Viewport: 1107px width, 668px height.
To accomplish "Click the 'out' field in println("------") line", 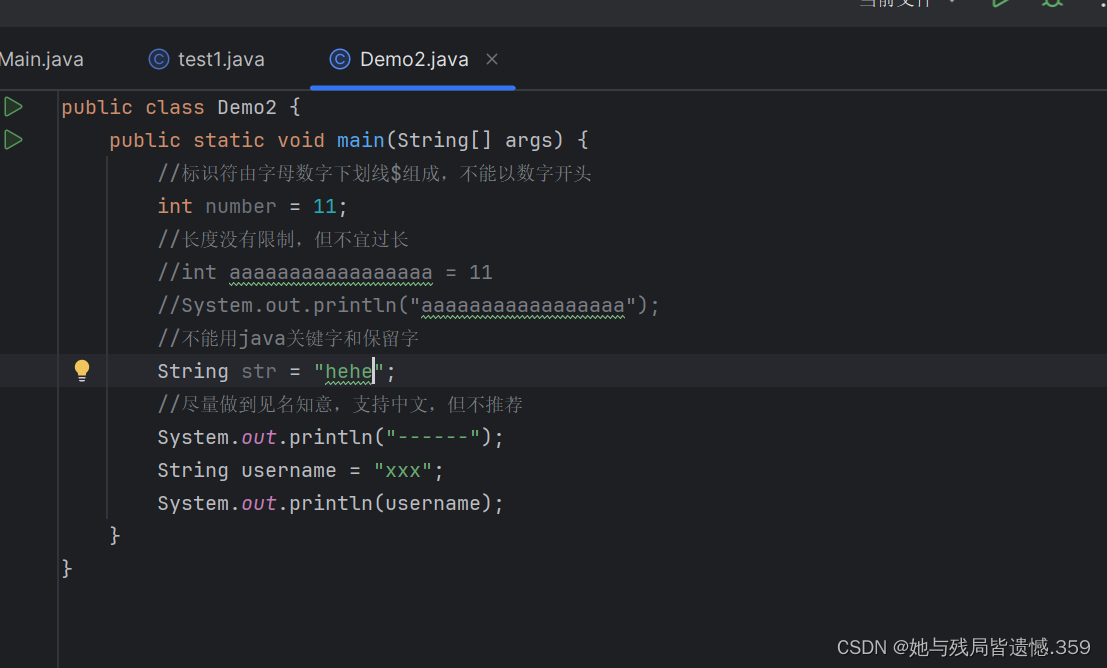I will click(x=258, y=437).
